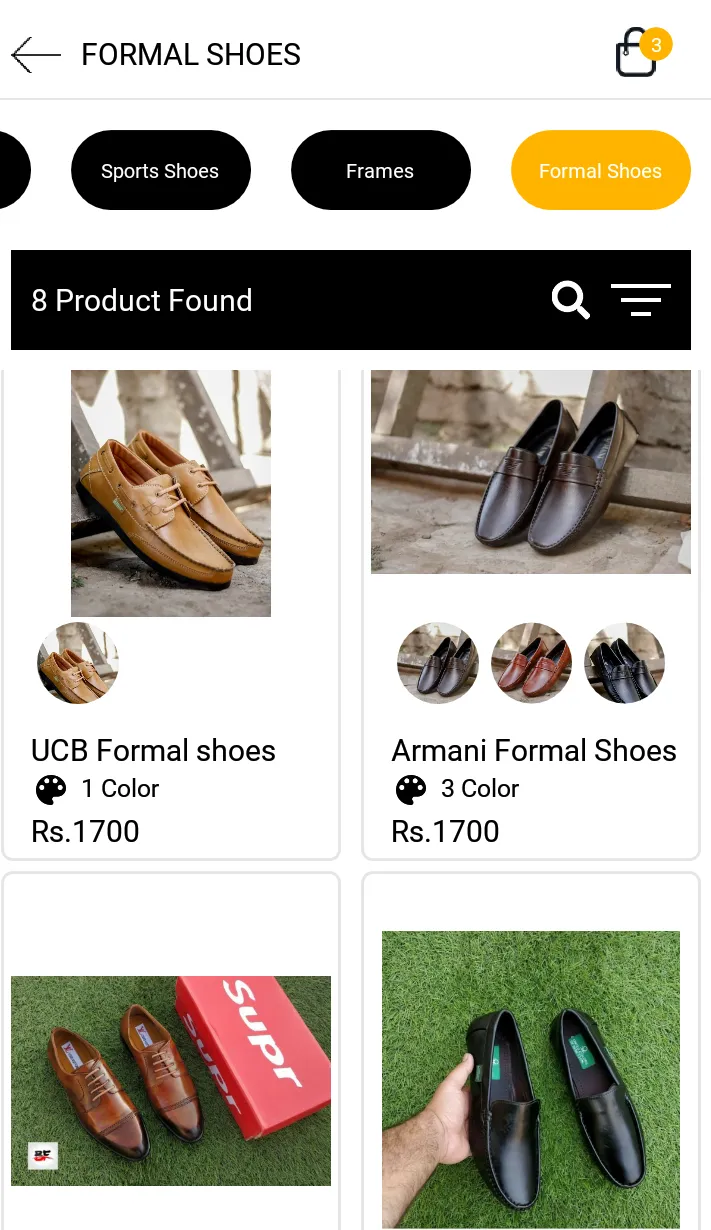Select the Sports Shoes category chip
711x1230 pixels.
tap(160, 170)
